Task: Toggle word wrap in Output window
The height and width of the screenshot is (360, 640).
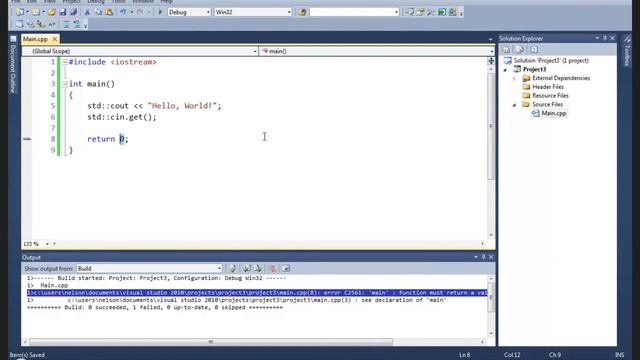Action: click(x=286, y=268)
